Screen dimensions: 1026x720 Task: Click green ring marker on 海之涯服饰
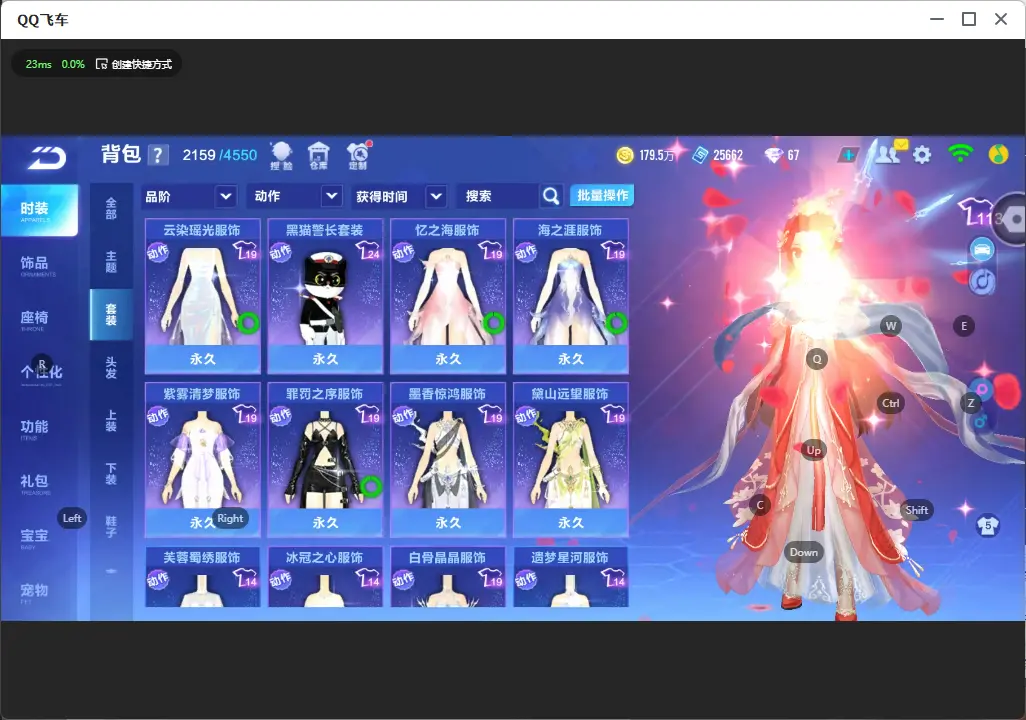pos(616,322)
